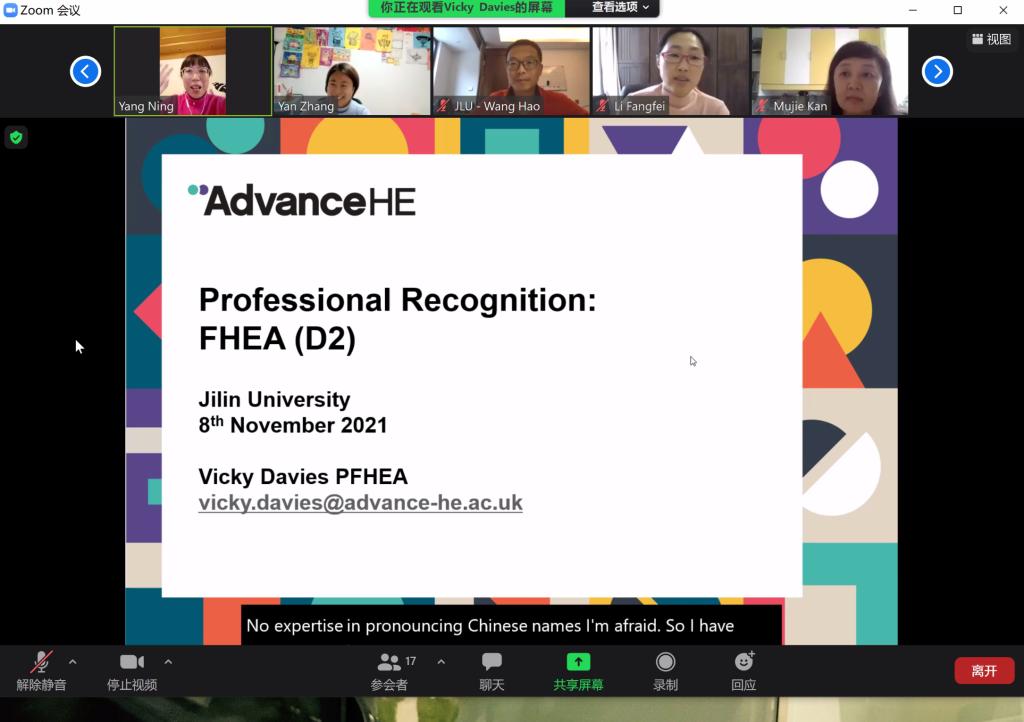Select Yang Ning's video thumbnail

[193, 71]
